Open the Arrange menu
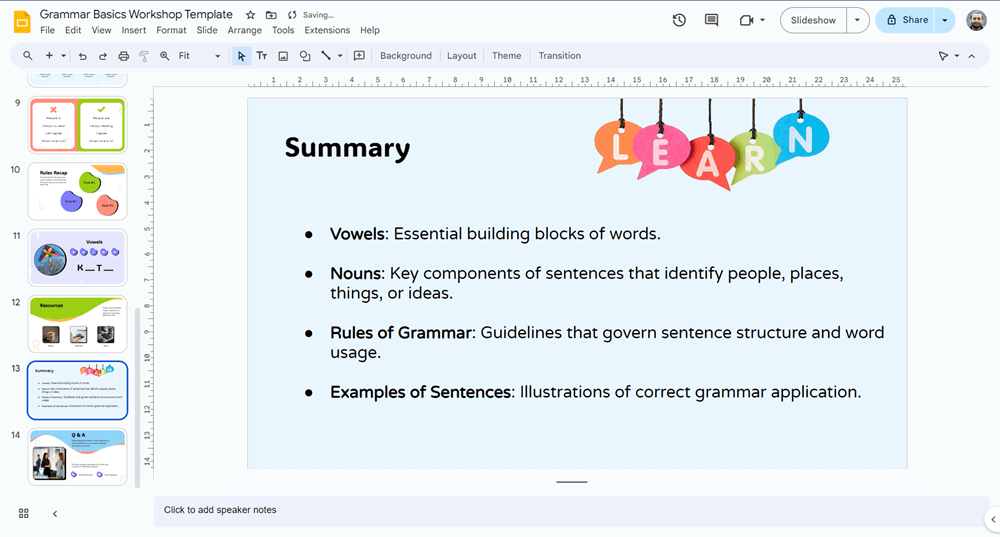The width and height of the screenshot is (1000, 537). 244,30
